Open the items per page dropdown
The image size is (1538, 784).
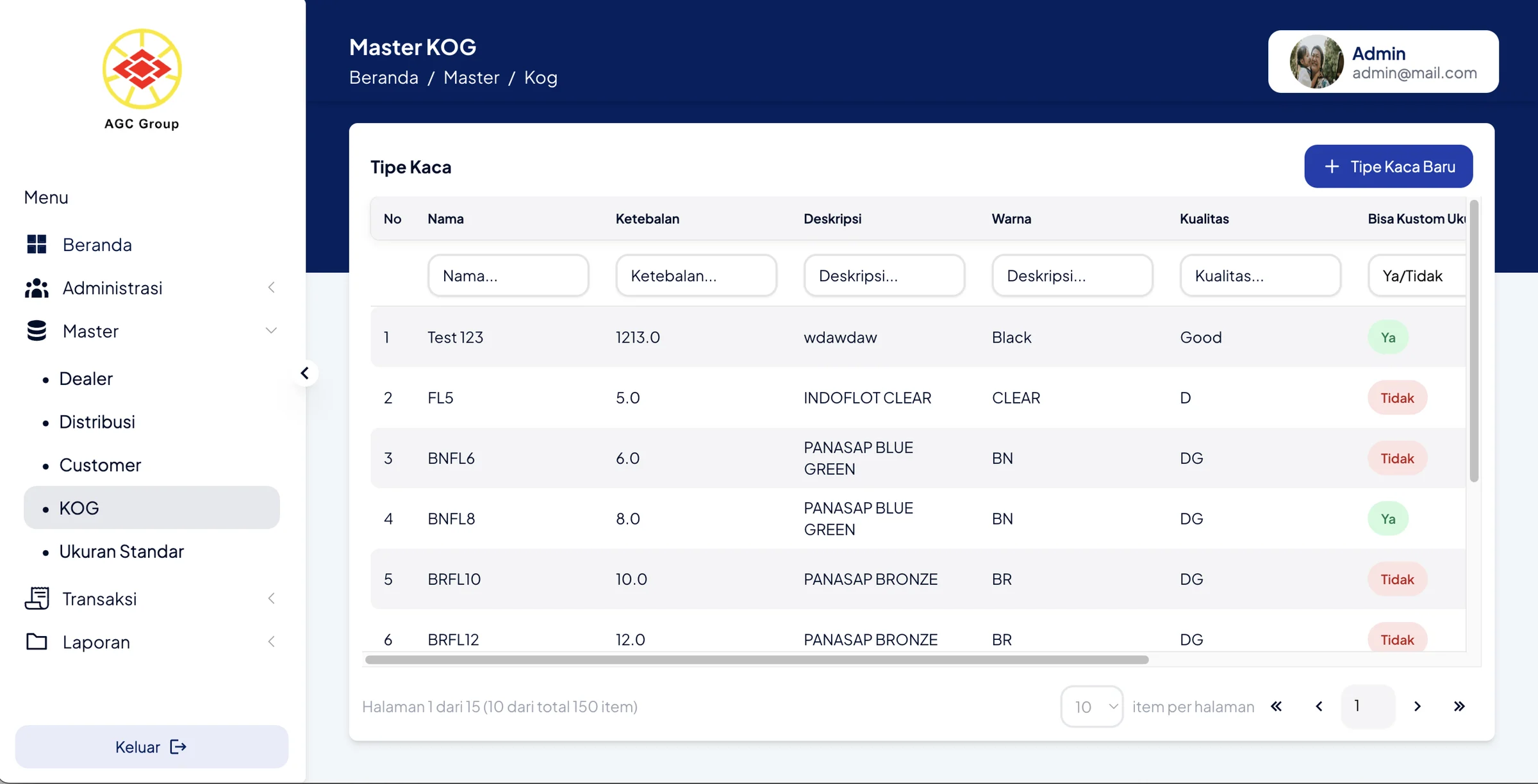click(x=1092, y=706)
